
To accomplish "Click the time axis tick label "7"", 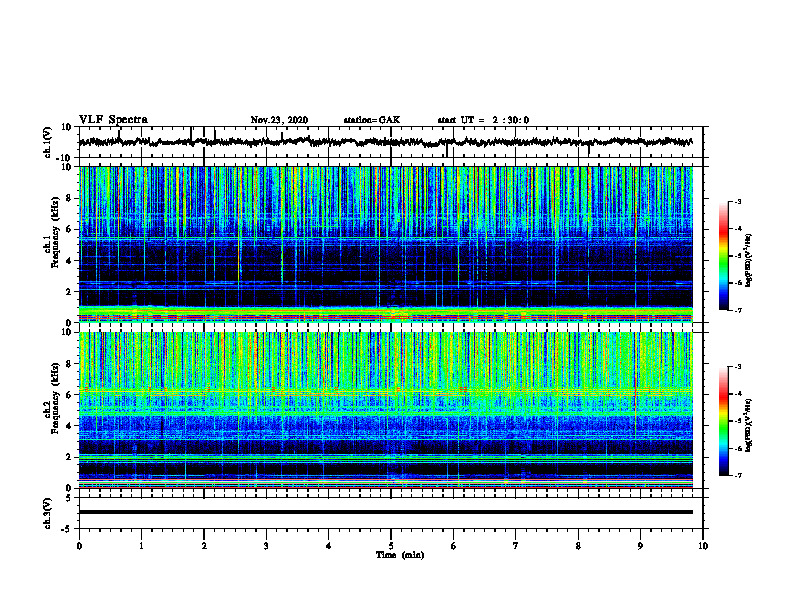I will click(516, 546).
